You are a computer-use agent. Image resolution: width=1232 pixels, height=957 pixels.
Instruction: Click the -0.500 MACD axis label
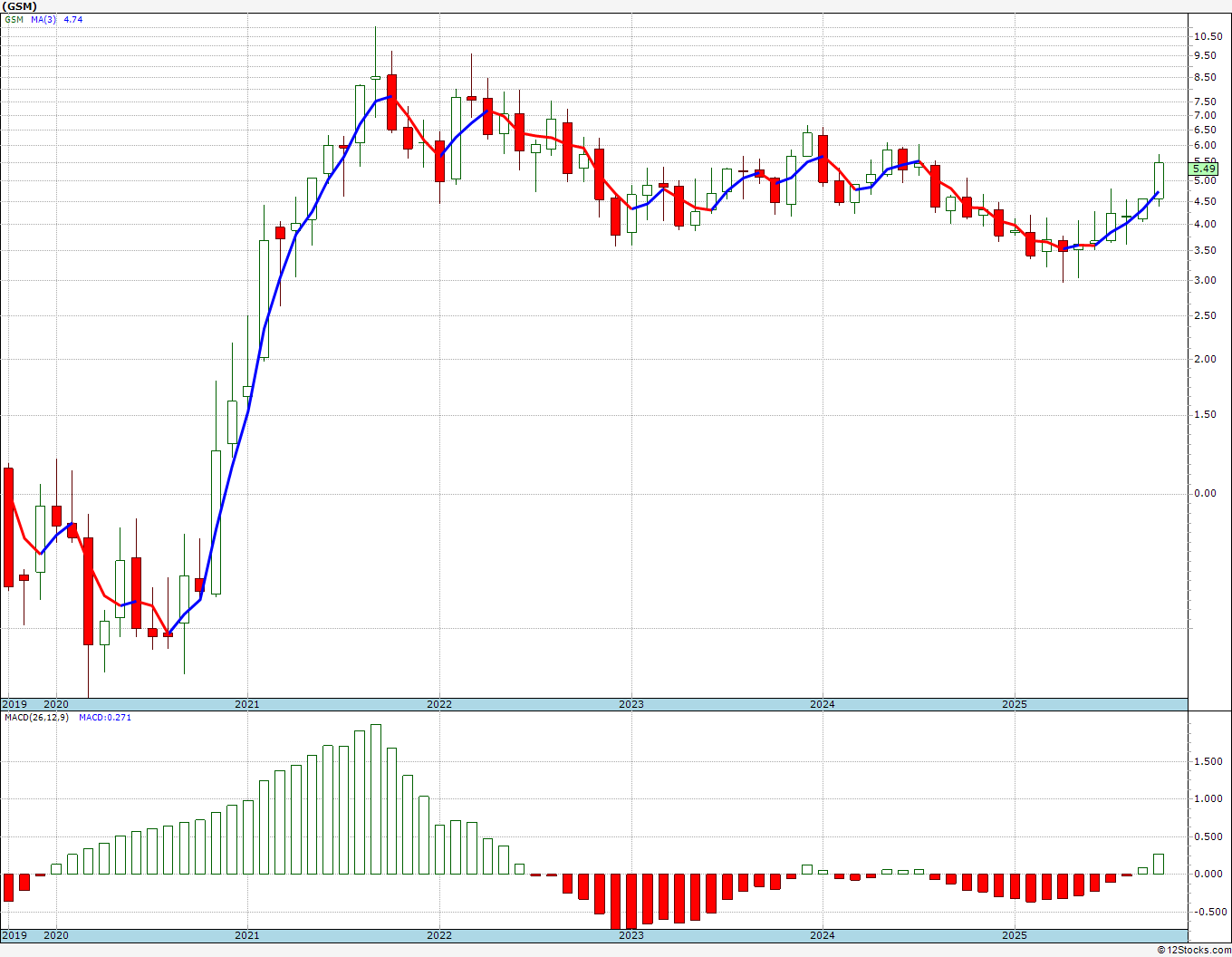pos(1208,913)
